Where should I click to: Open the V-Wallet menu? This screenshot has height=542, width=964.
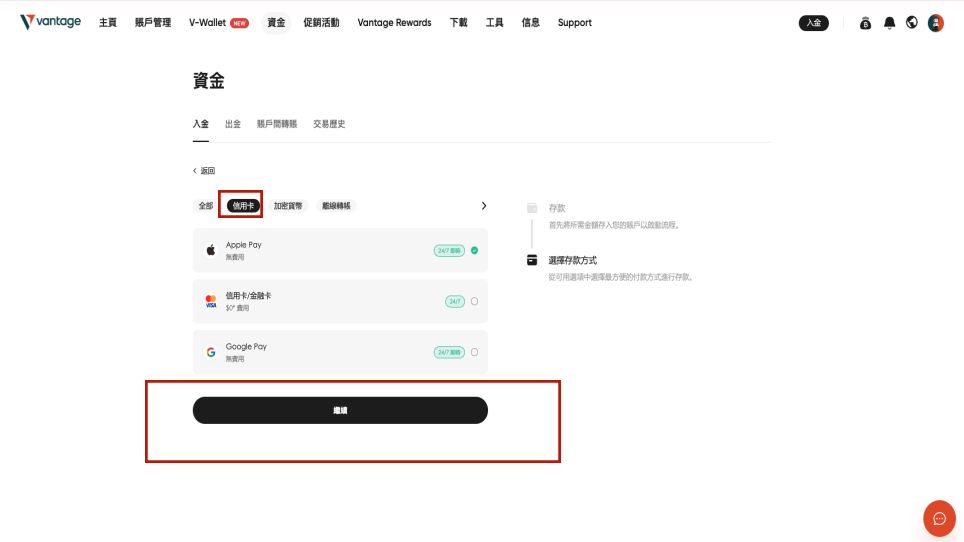207,23
